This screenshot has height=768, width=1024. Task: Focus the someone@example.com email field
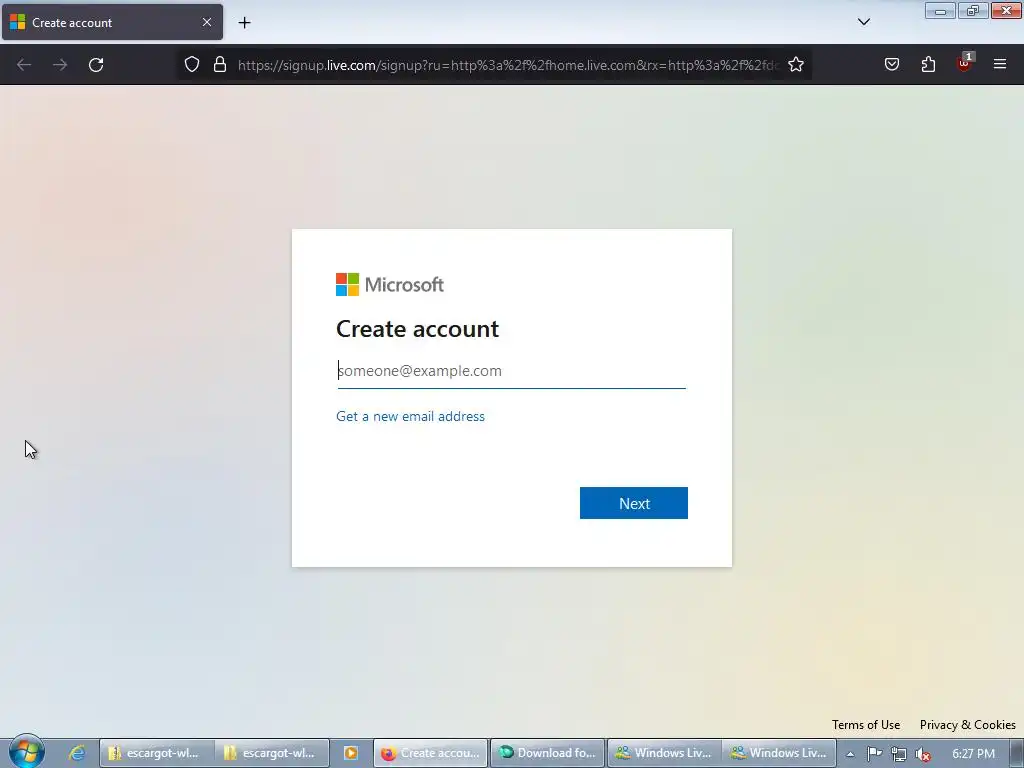point(511,371)
